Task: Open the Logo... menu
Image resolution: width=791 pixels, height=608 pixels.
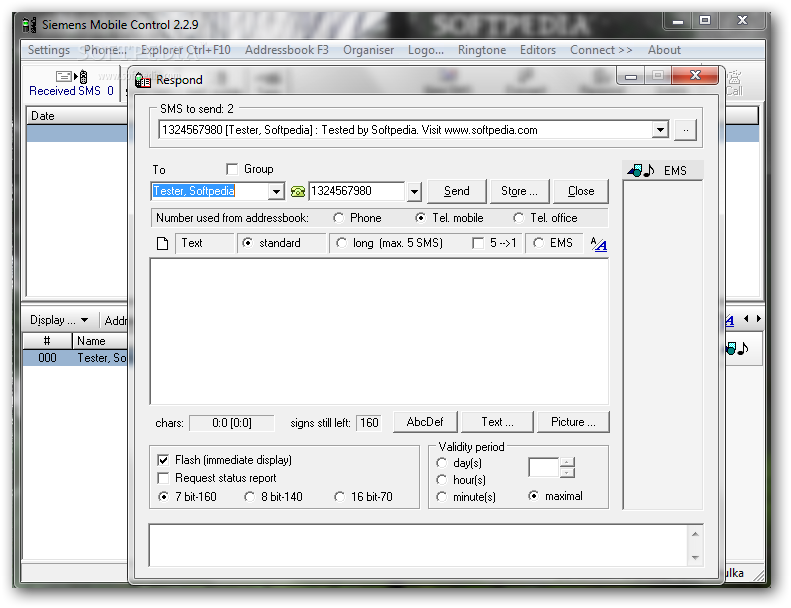Action: pos(426,50)
